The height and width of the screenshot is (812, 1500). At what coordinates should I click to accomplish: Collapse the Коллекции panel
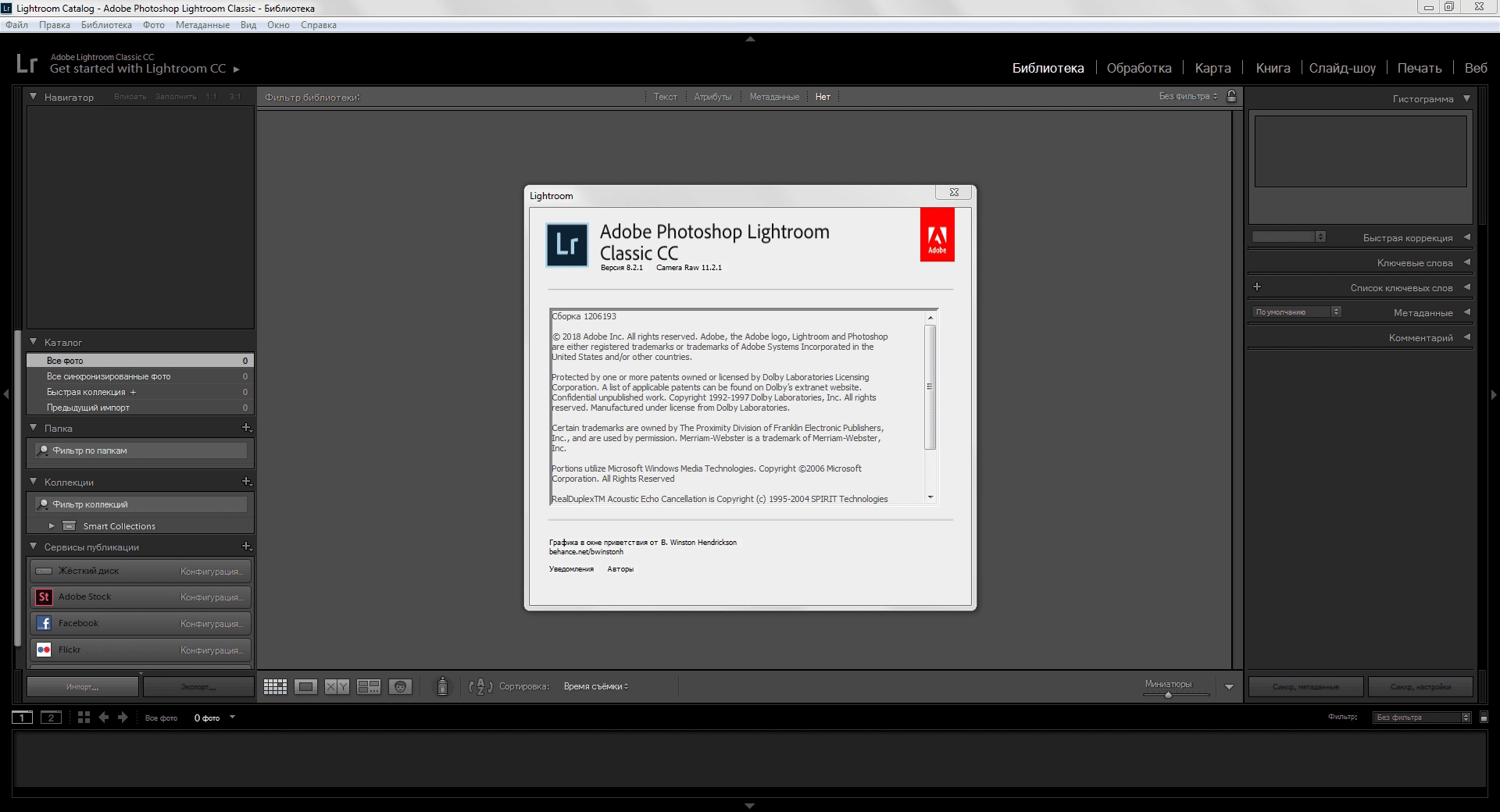click(34, 482)
